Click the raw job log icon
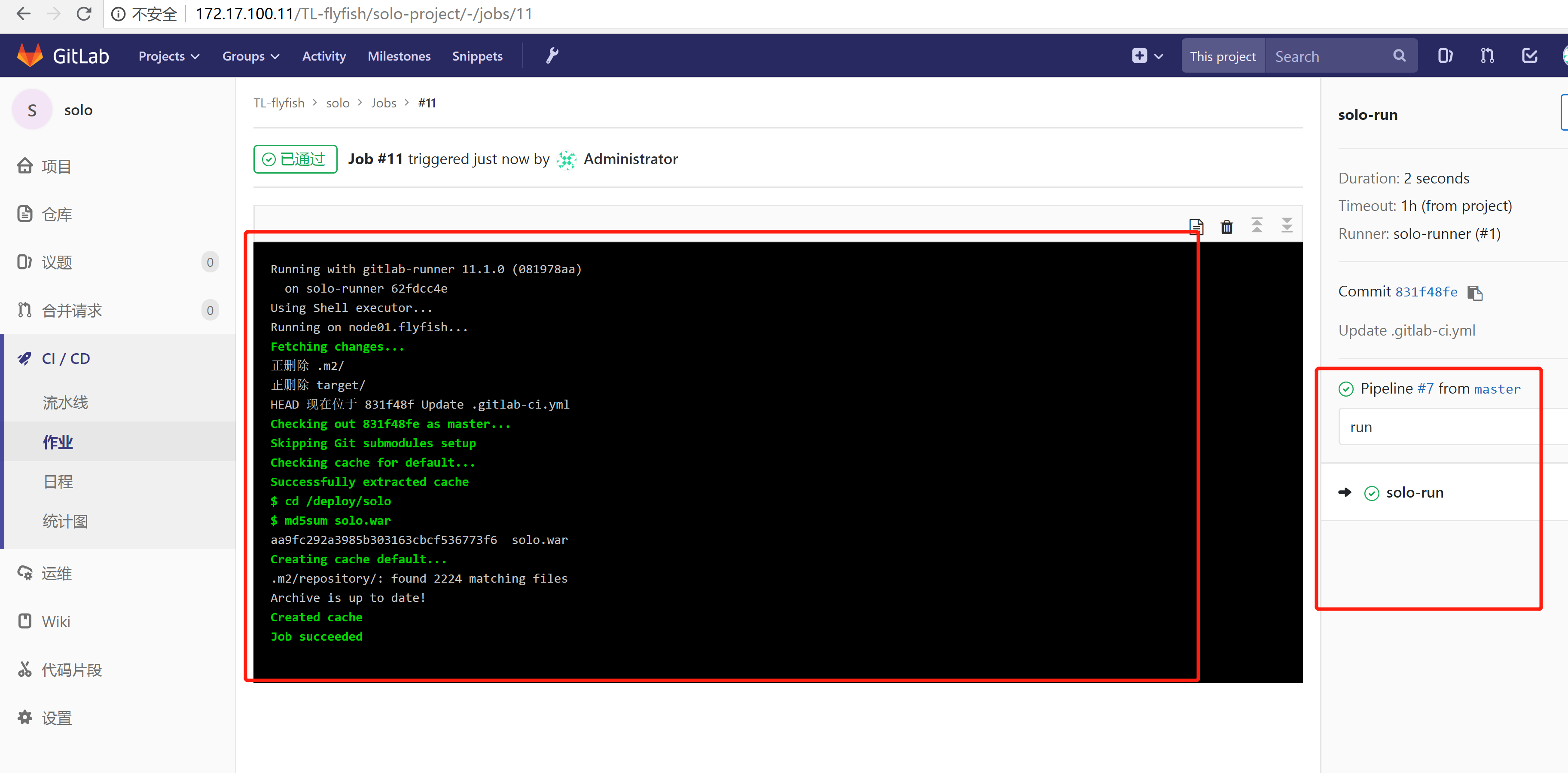The height and width of the screenshot is (773, 1568). point(1196,226)
